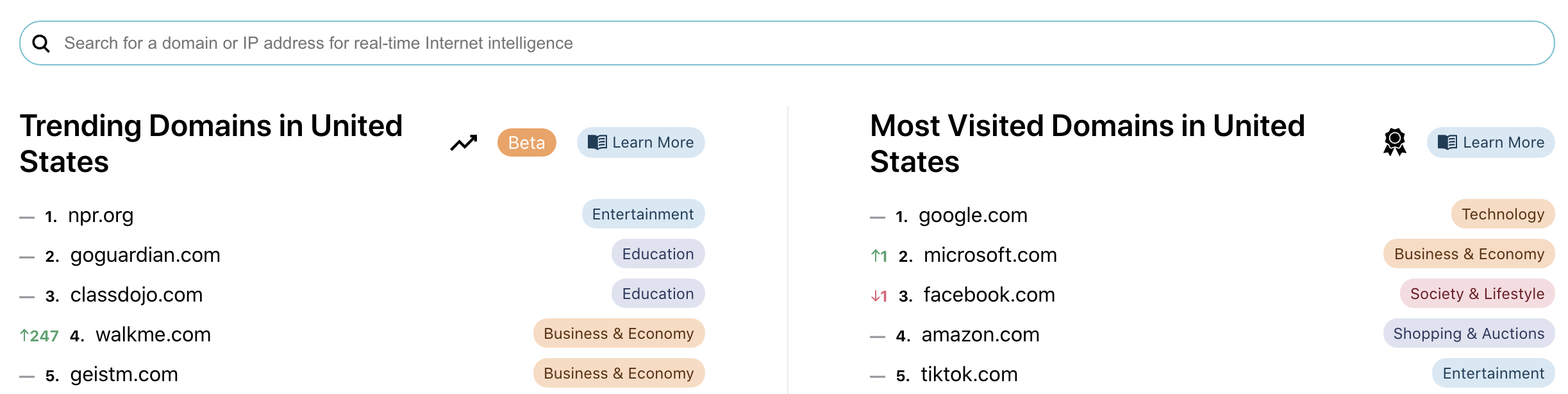The height and width of the screenshot is (394, 1568).
Task: Click the red down-arrow 1 beside facebook.com
Action: click(x=879, y=296)
